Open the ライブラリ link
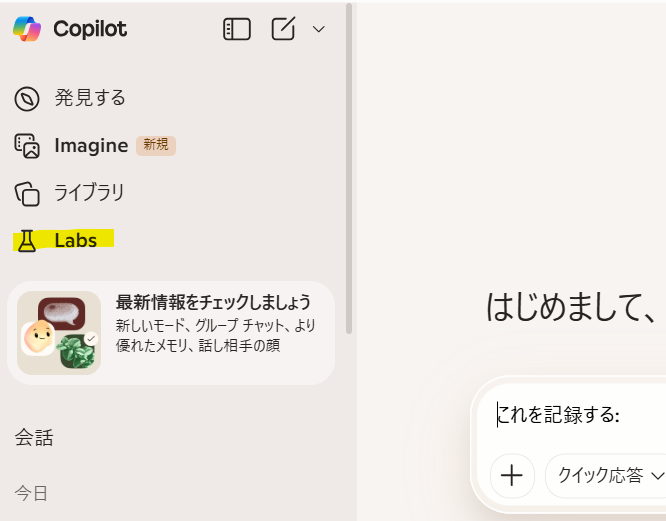 point(89,192)
